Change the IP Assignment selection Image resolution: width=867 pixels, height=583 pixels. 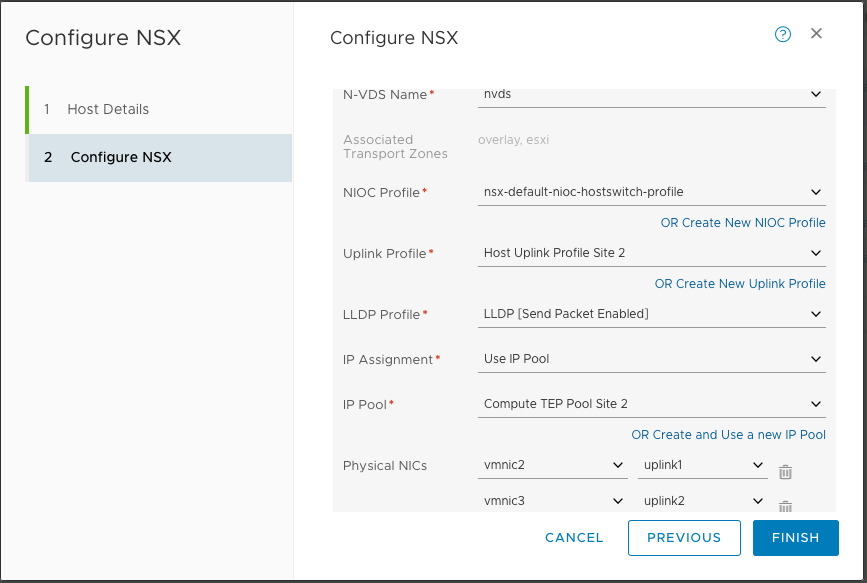652,359
